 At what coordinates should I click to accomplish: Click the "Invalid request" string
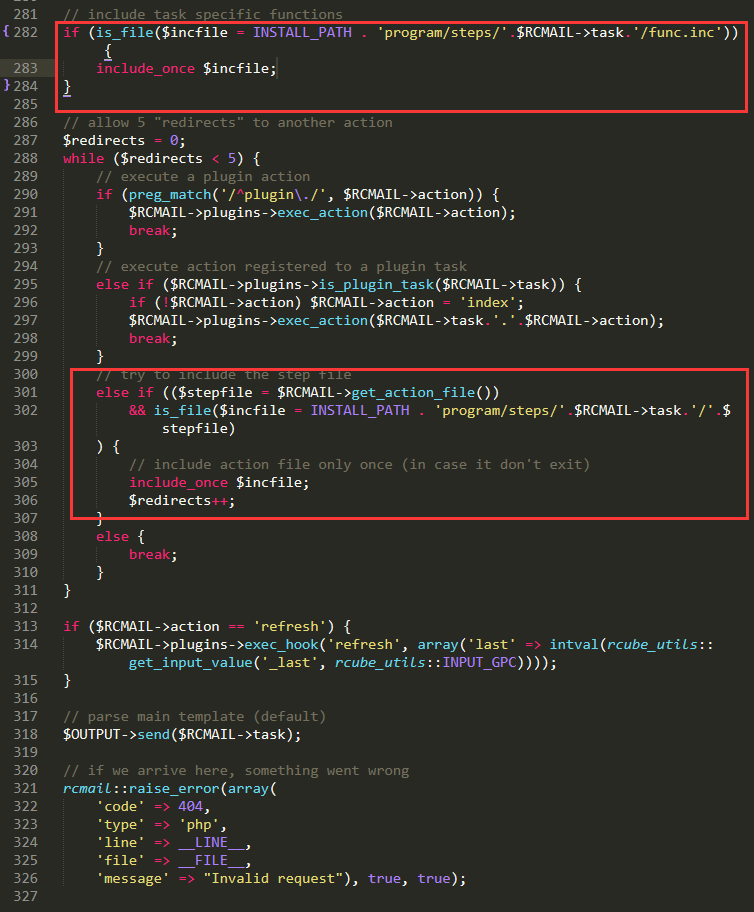273,878
